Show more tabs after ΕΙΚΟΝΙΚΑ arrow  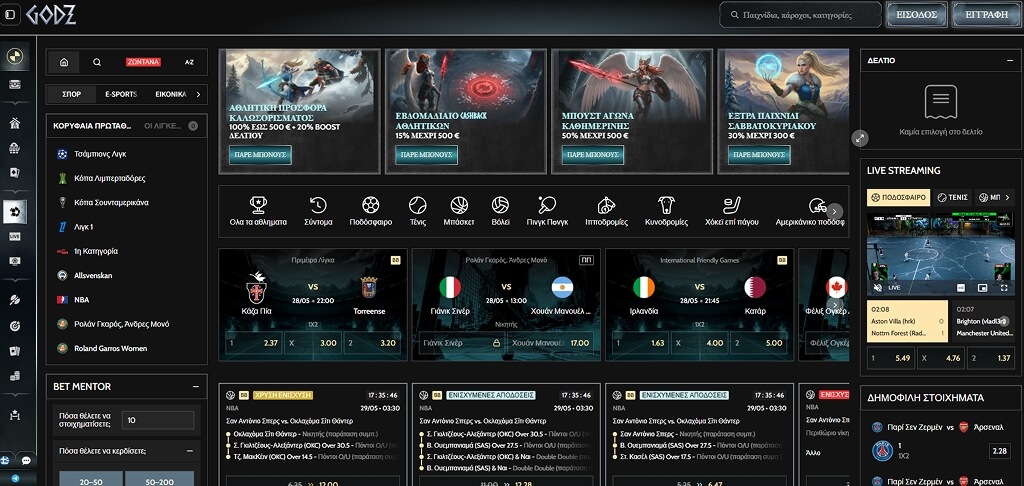point(198,94)
